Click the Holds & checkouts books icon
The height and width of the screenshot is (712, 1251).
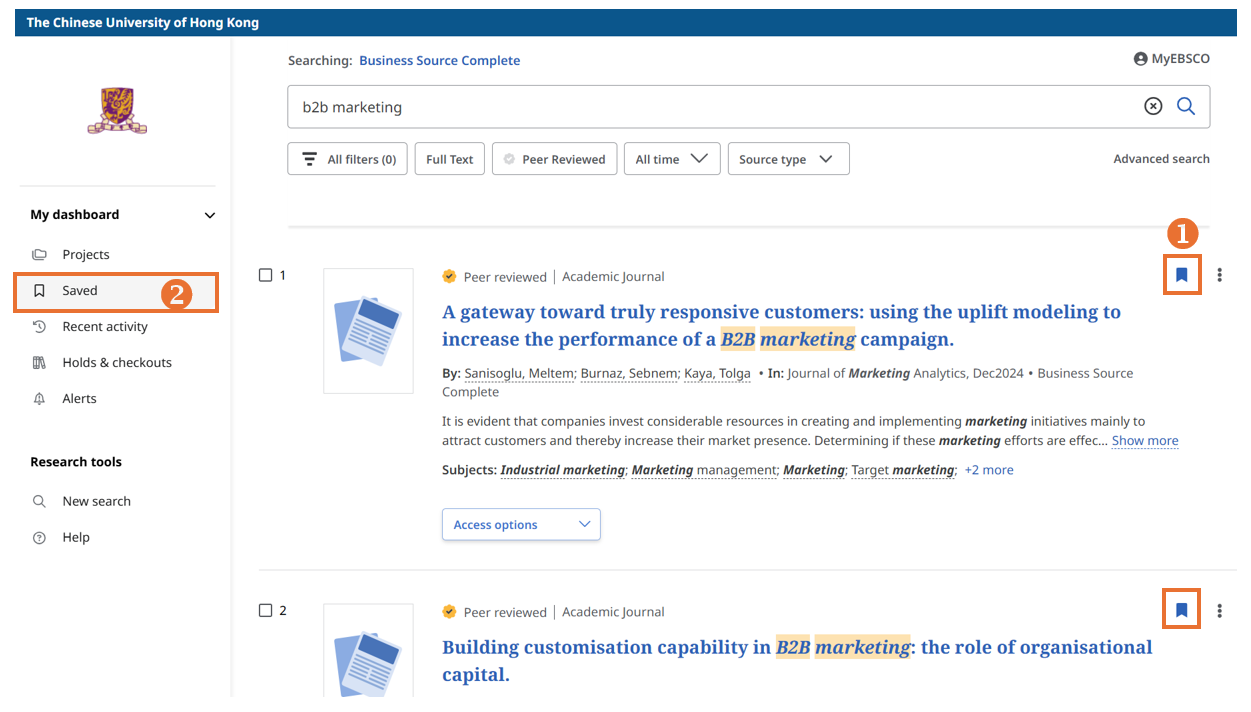(39, 362)
